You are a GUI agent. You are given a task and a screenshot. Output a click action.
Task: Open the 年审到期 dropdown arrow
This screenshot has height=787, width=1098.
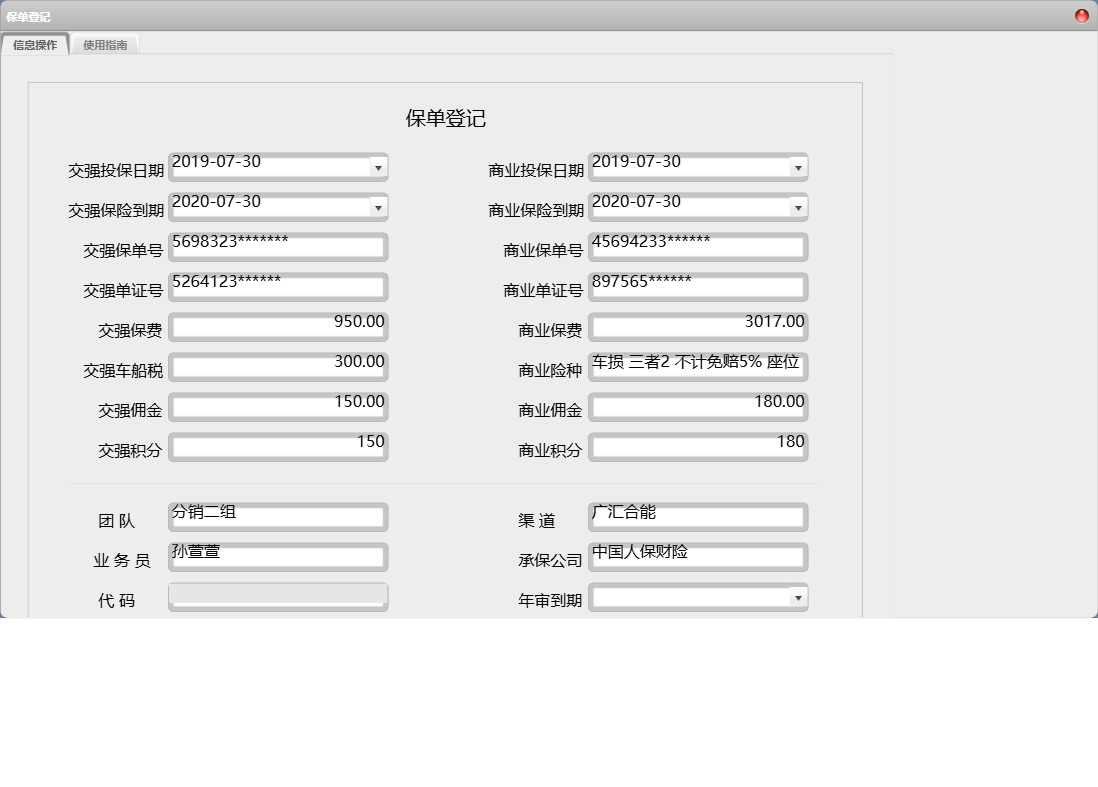798,597
